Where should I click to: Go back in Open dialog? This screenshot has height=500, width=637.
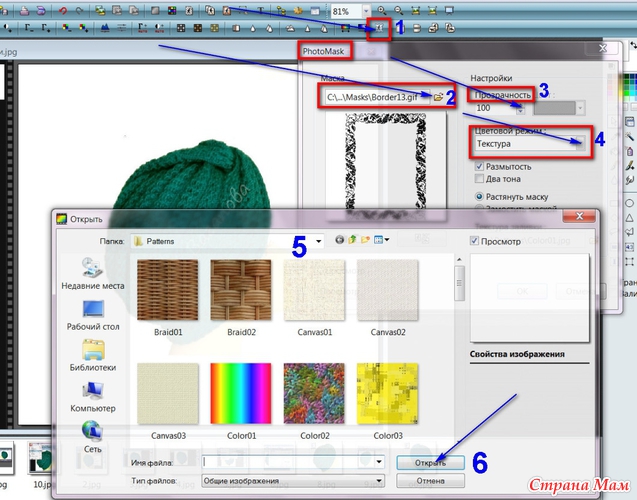click(340, 240)
